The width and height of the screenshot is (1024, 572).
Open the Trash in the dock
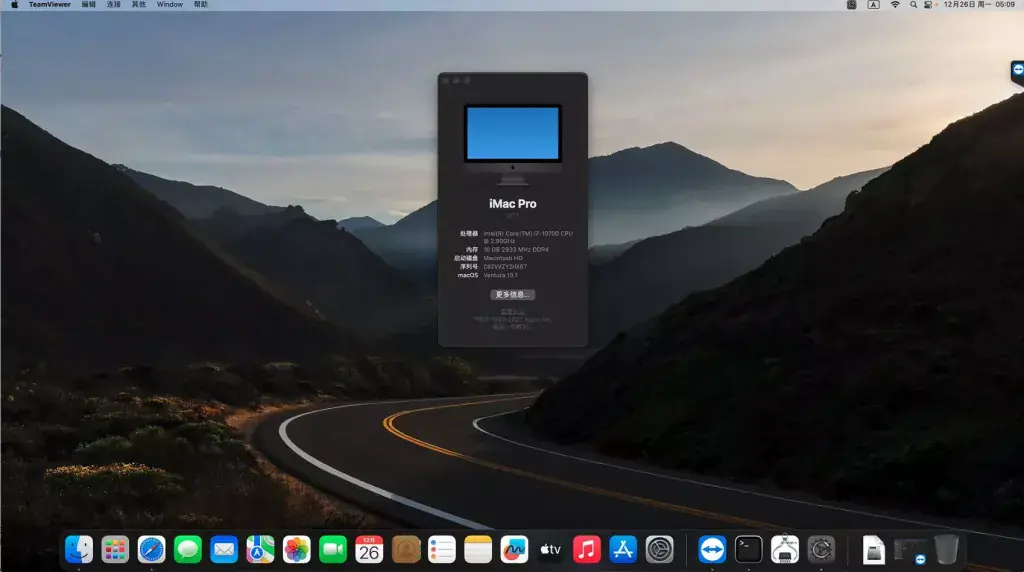946,549
